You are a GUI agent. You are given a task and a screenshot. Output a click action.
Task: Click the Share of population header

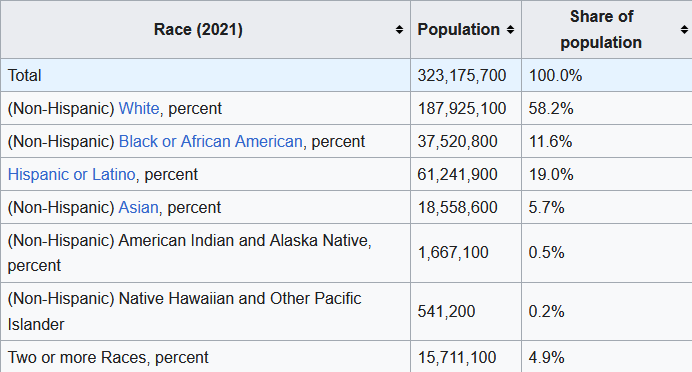click(x=601, y=30)
